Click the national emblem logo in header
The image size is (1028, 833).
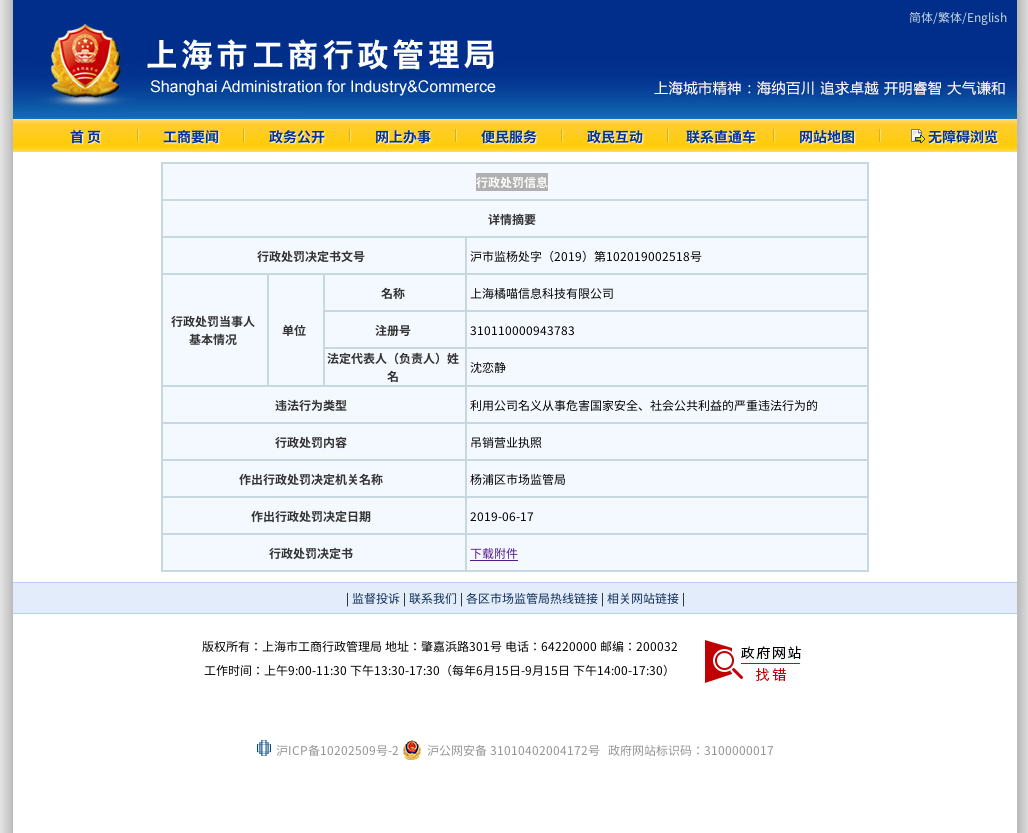click(x=86, y=62)
